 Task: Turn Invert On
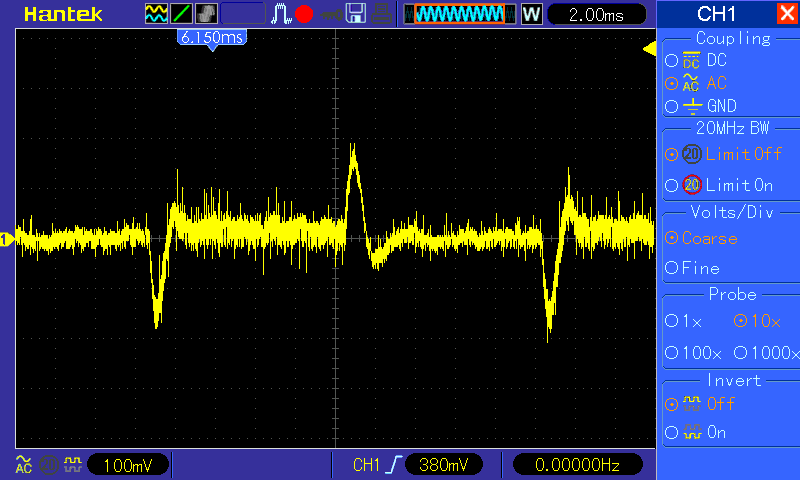click(696, 433)
